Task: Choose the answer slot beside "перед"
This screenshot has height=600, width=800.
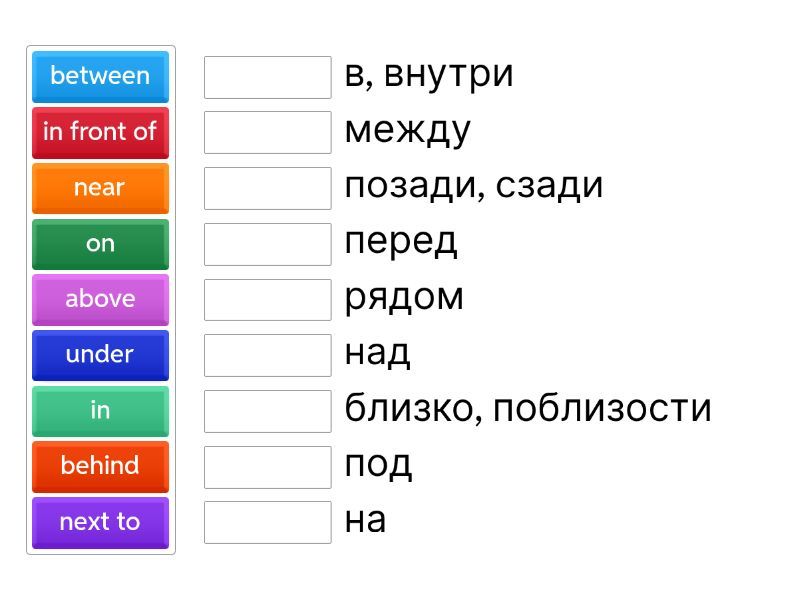Action: click(267, 244)
